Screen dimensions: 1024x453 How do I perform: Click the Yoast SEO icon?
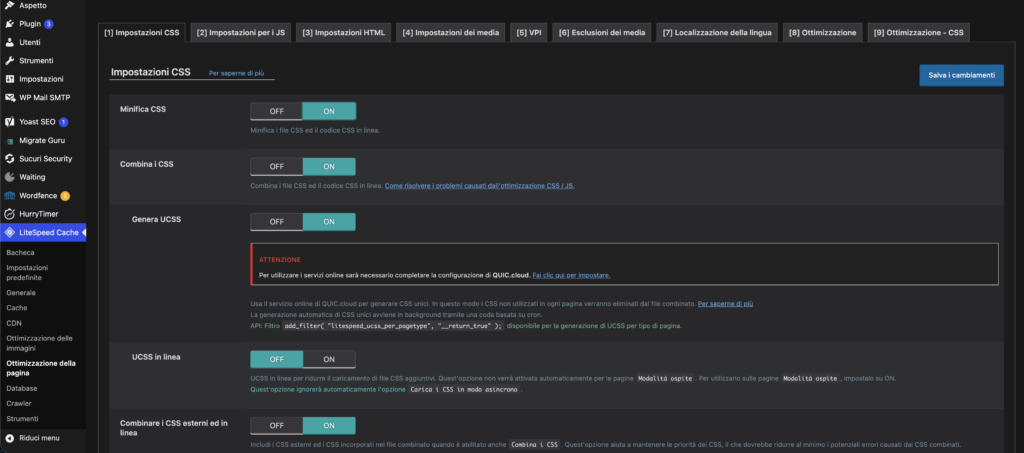click(x=9, y=121)
